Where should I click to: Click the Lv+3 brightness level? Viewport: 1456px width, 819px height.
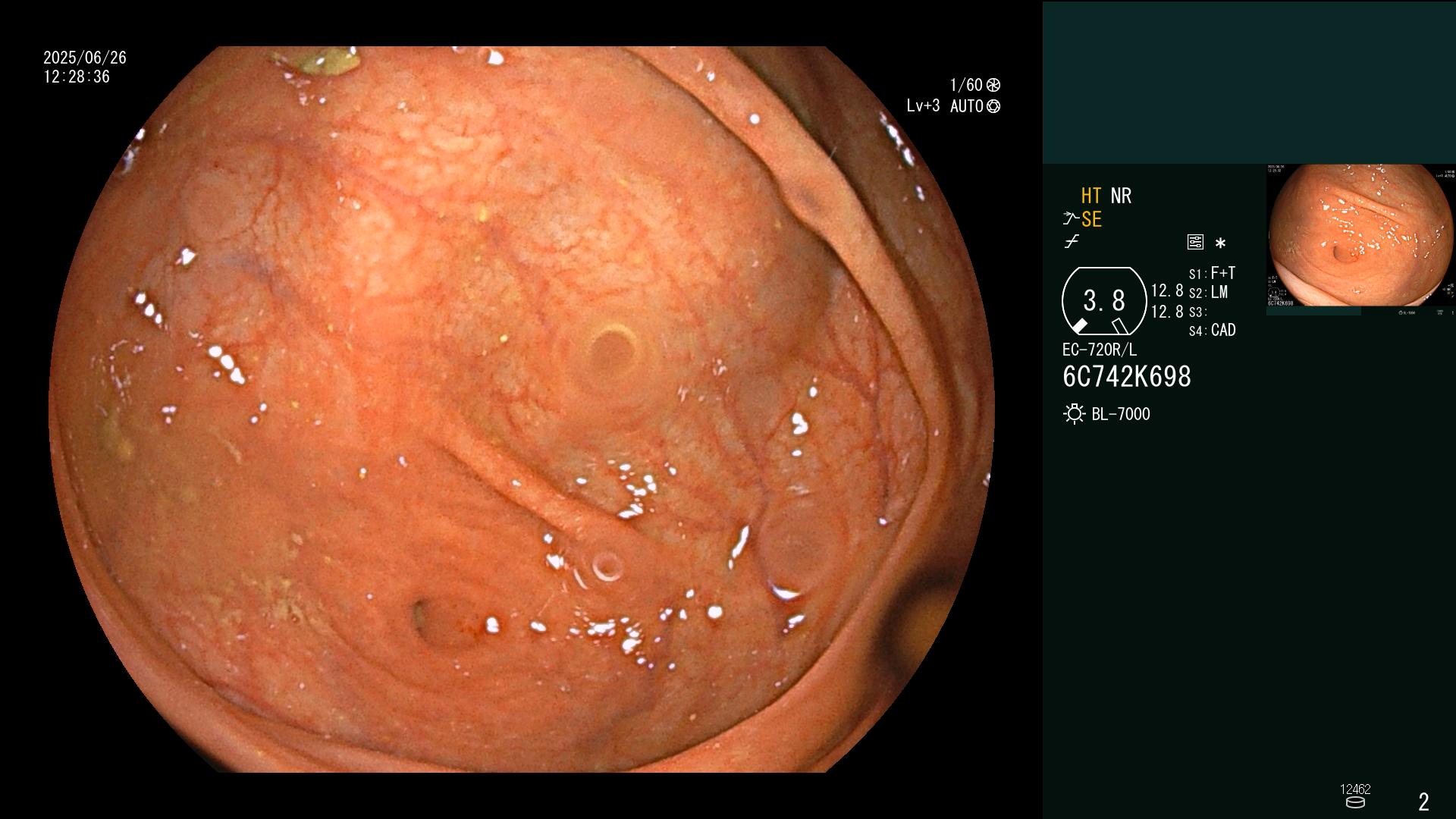(x=923, y=106)
